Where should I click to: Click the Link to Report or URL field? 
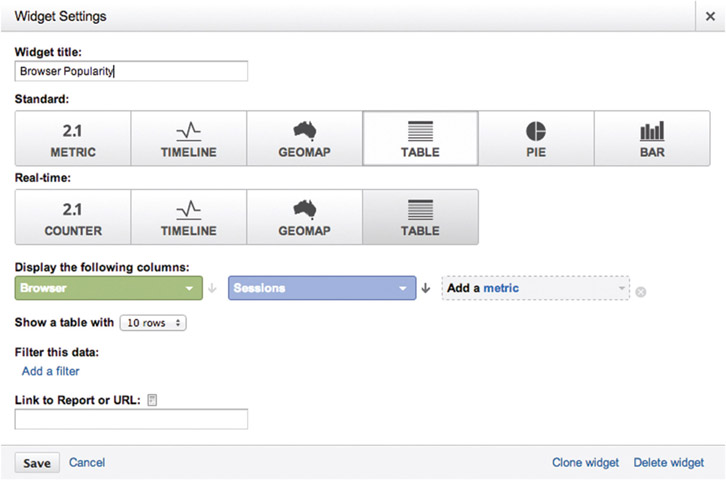(131, 419)
